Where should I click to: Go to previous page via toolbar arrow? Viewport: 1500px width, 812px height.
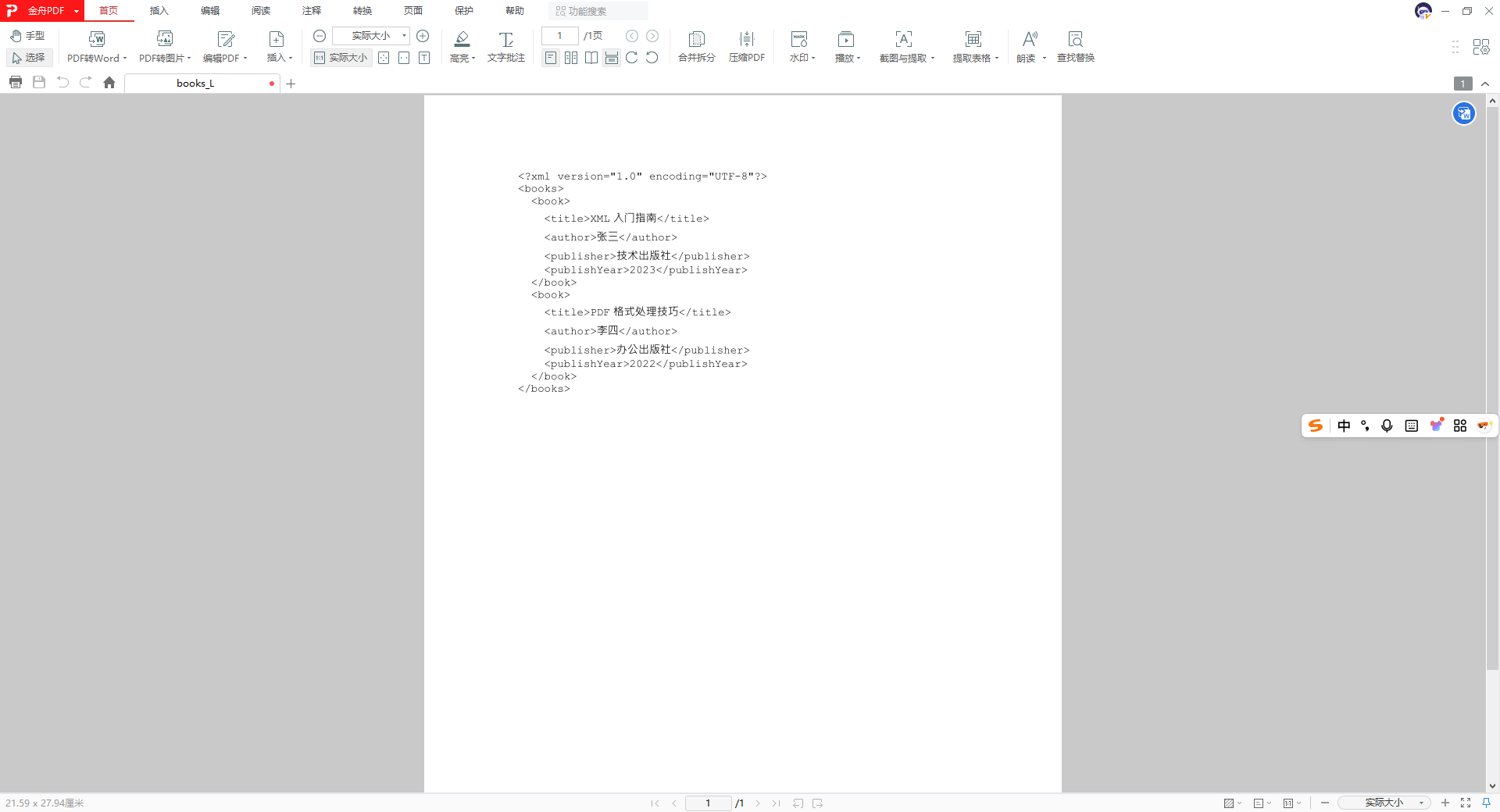coord(632,36)
